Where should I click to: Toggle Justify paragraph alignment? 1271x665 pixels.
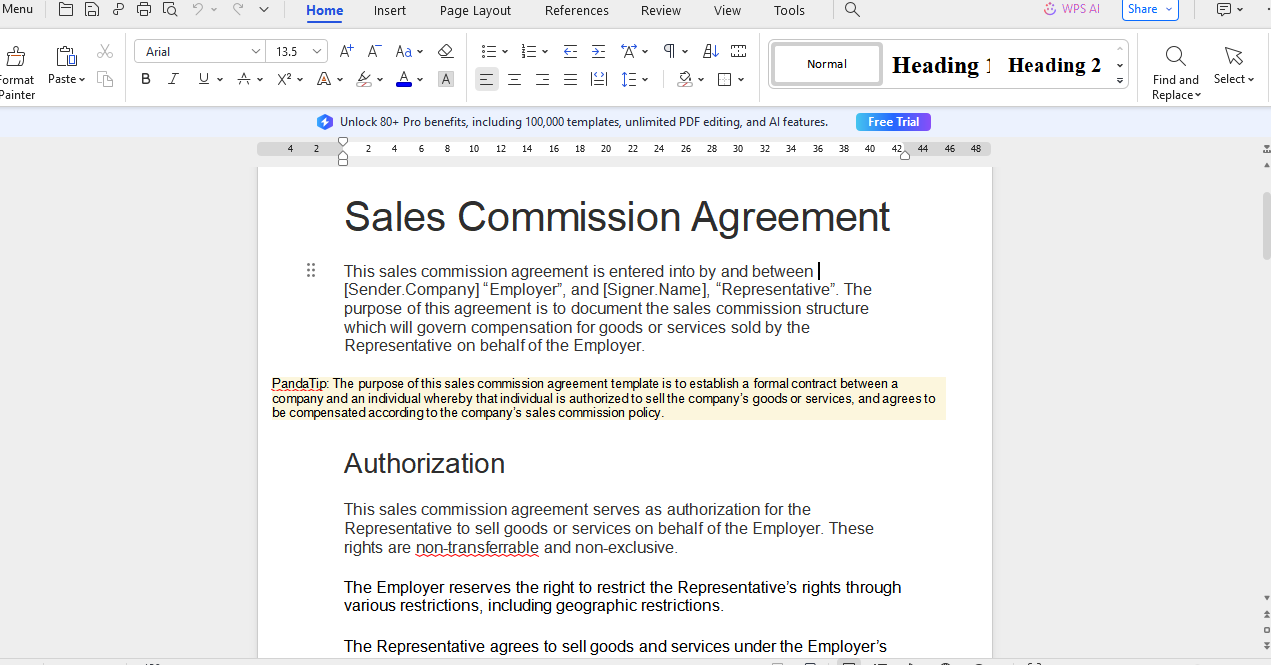click(x=570, y=79)
